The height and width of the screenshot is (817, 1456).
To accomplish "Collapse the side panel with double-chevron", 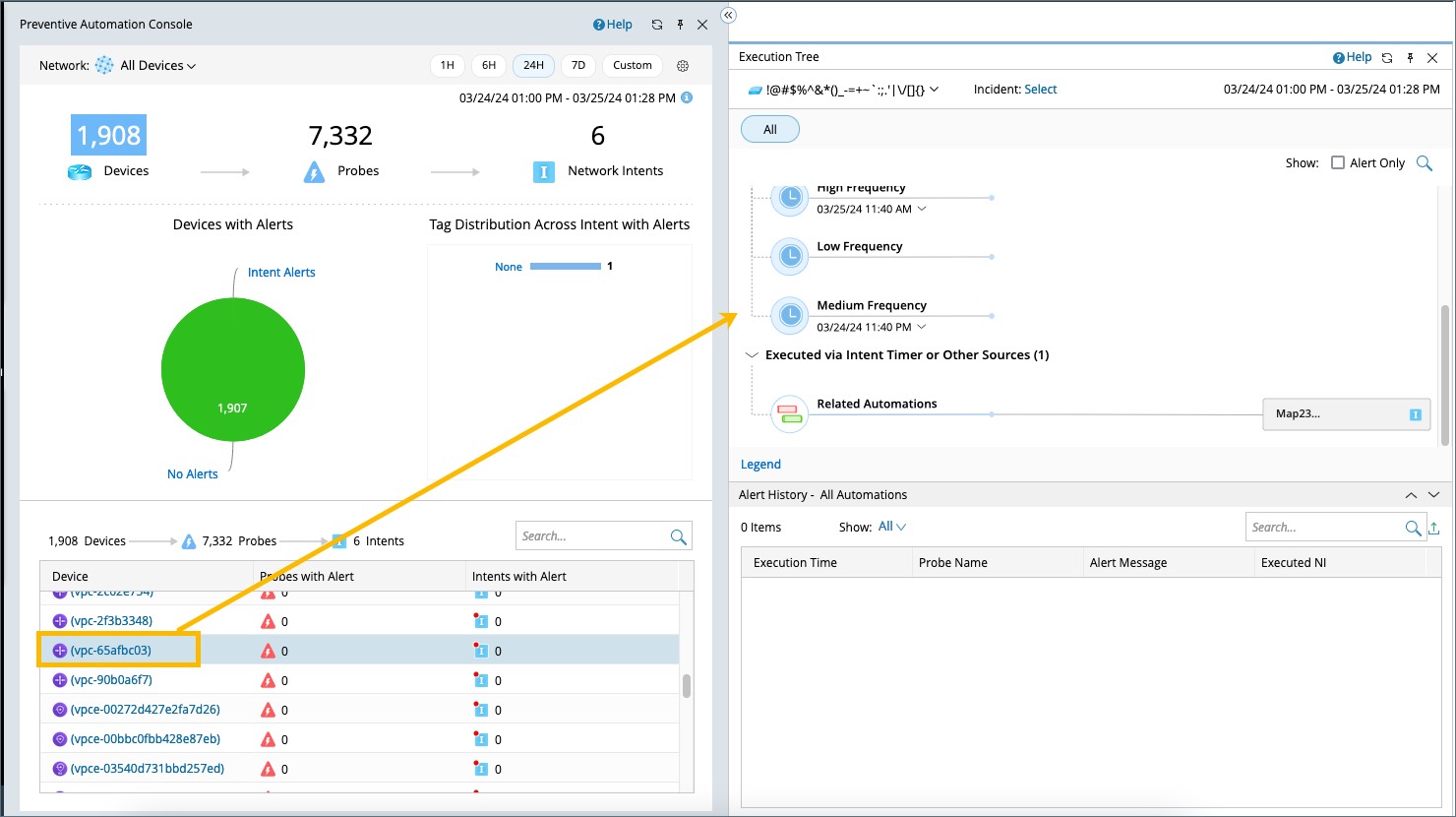I will tap(728, 15).
